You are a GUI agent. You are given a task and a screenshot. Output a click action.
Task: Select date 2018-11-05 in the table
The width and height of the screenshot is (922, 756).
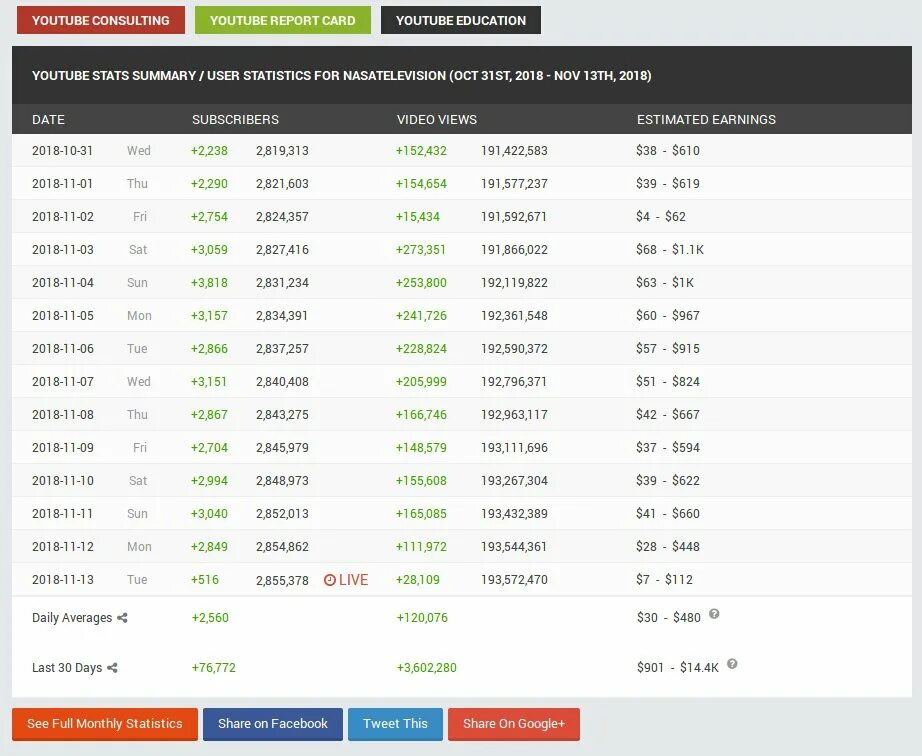(62, 316)
